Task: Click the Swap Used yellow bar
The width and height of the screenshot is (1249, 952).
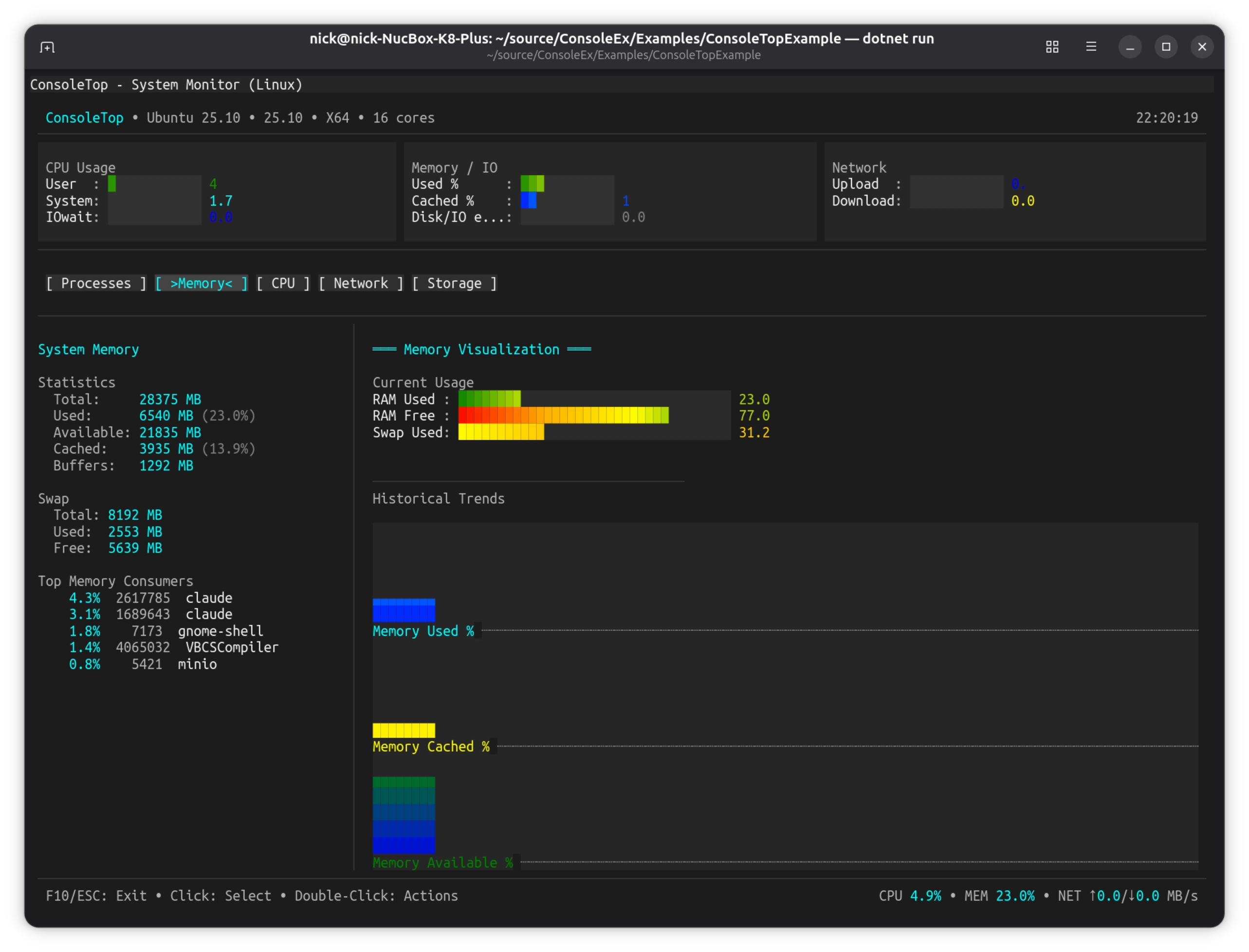Action: click(500, 432)
